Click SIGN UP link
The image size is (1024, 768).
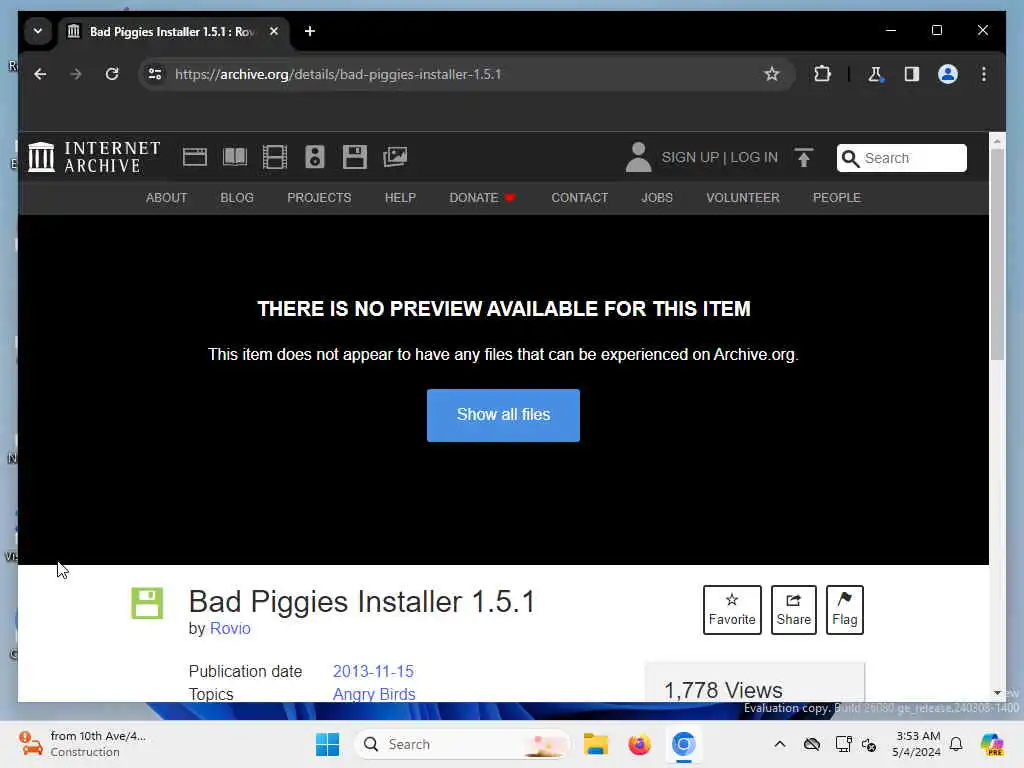tap(690, 157)
